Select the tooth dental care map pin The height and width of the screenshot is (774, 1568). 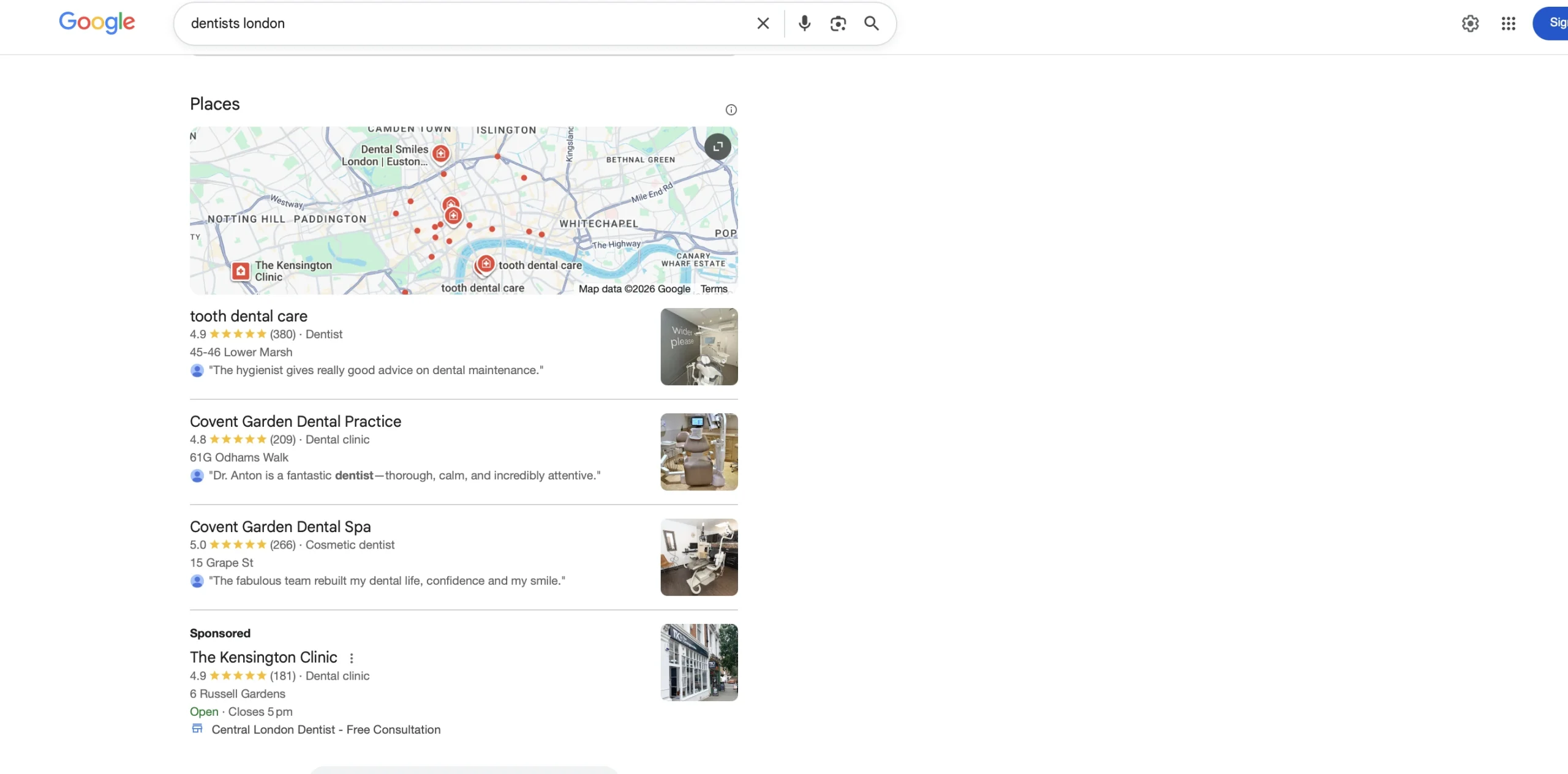pyautogui.click(x=485, y=264)
